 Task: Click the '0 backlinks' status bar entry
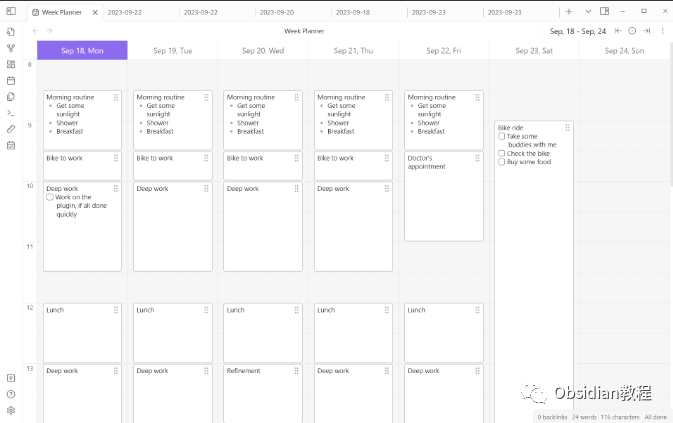point(552,417)
